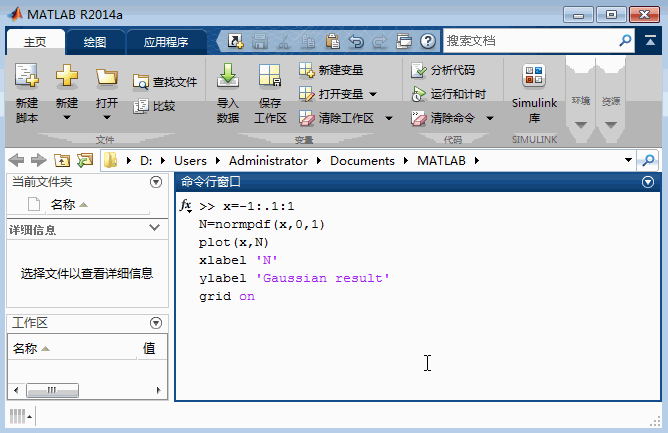The width and height of the screenshot is (668, 433).
Task: Click the fx function browser icon
Action: click(186, 205)
